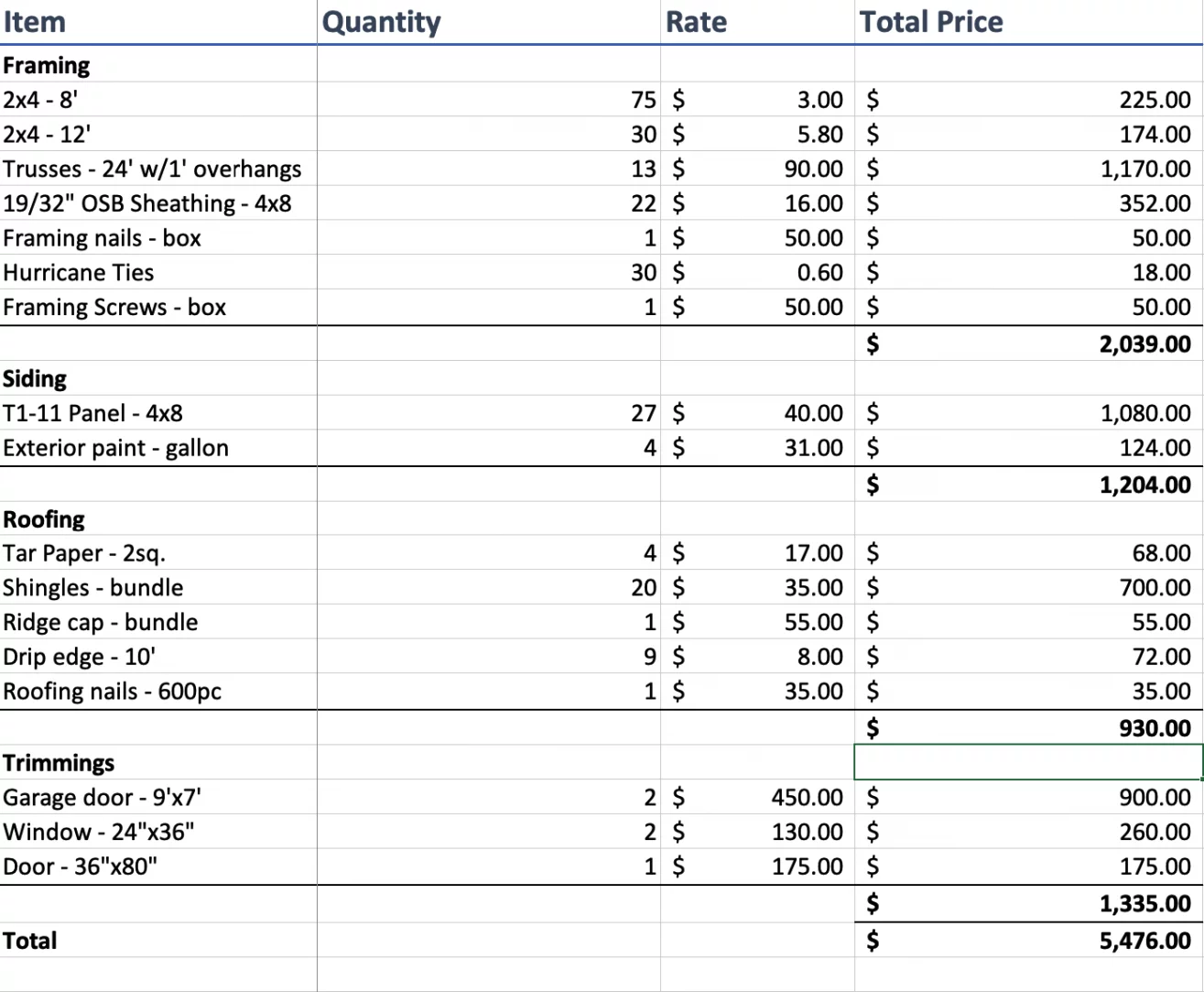Click the Framing nails - box cell
1204x992 pixels.
click(158, 238)
